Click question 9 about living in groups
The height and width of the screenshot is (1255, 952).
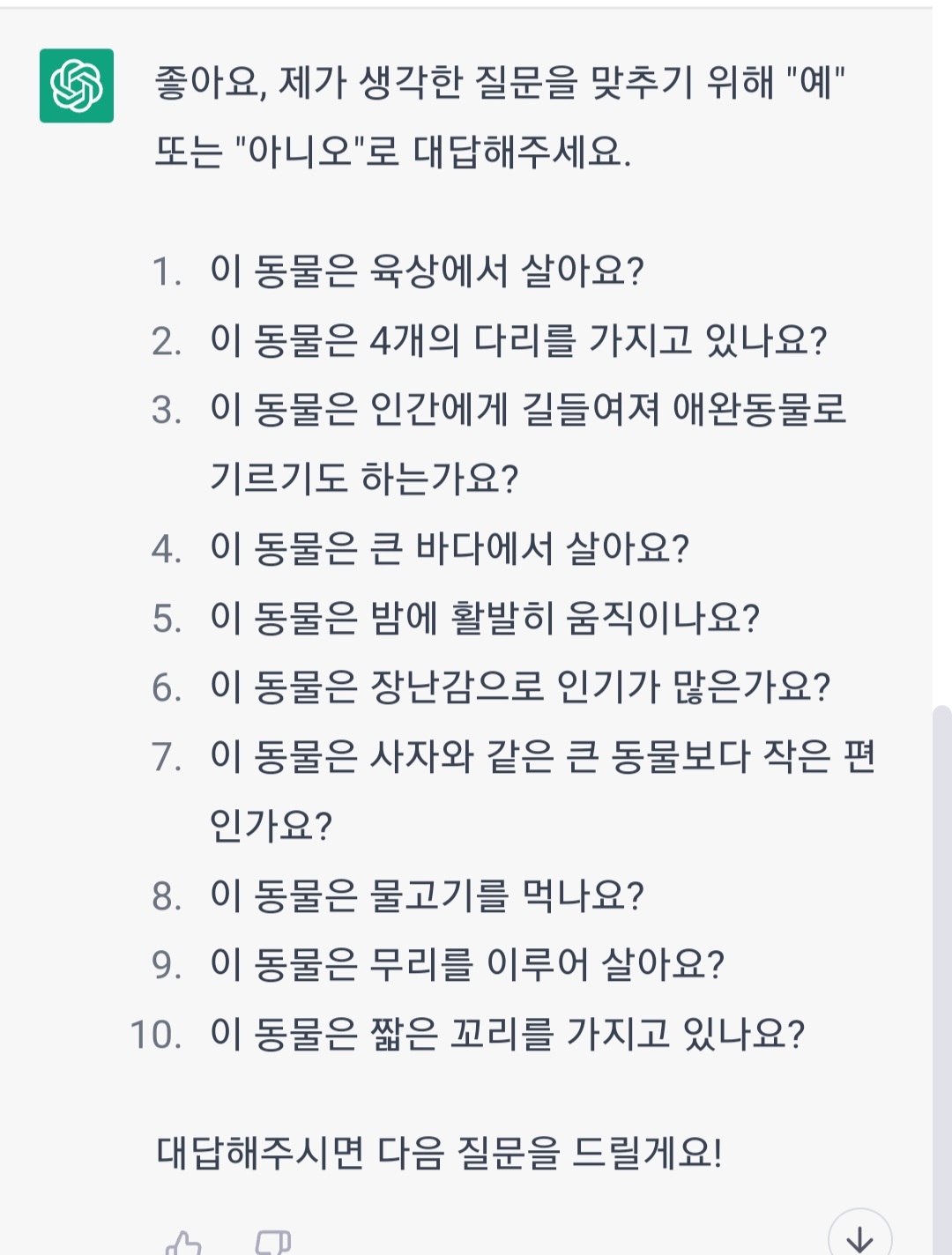[466, 964]
